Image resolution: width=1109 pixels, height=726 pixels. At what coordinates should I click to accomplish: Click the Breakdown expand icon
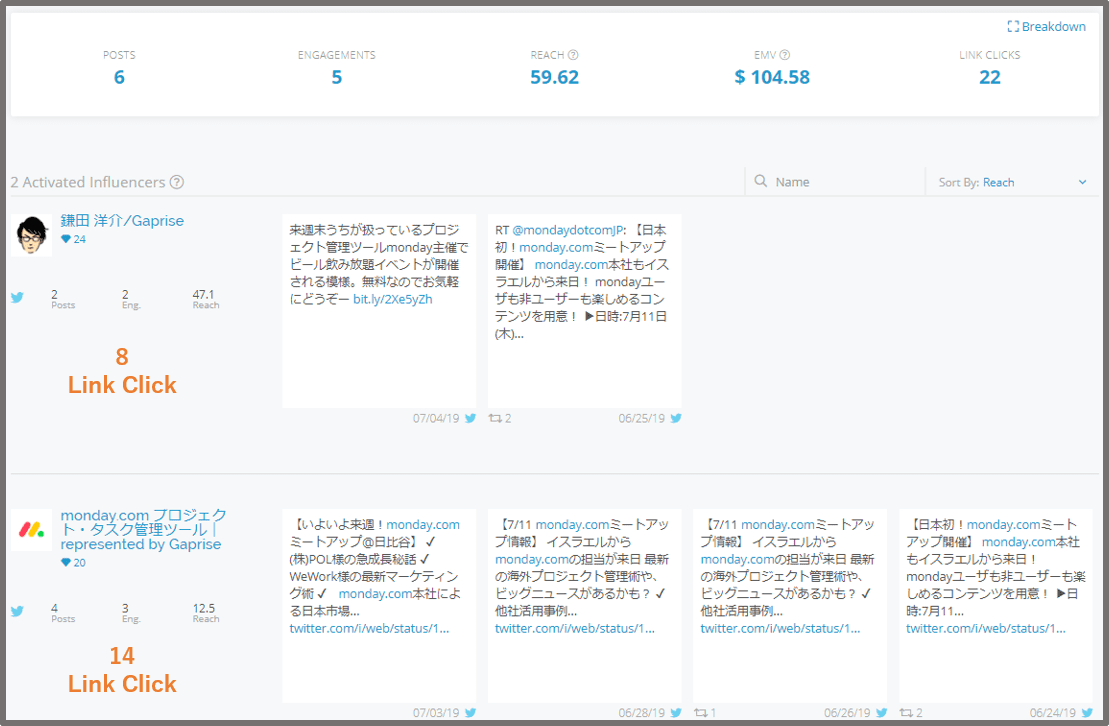pos(1013,26)
